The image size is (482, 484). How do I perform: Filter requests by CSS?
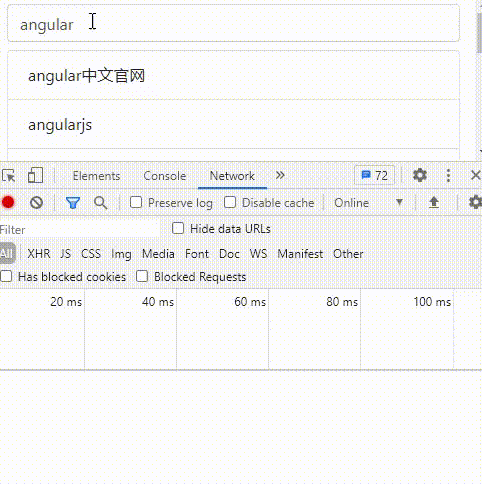click(x=91, y=254)
